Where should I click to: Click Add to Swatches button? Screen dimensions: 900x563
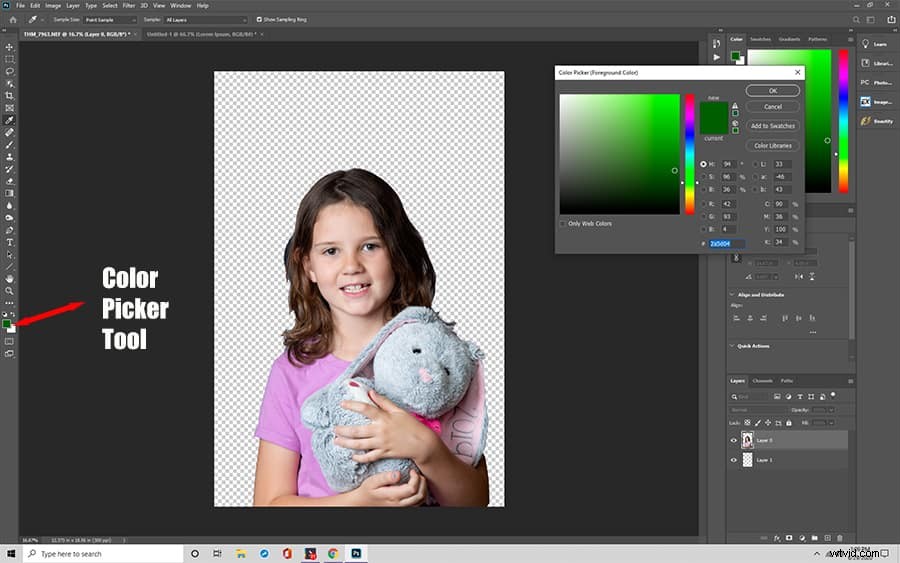[x=773, y=126]
